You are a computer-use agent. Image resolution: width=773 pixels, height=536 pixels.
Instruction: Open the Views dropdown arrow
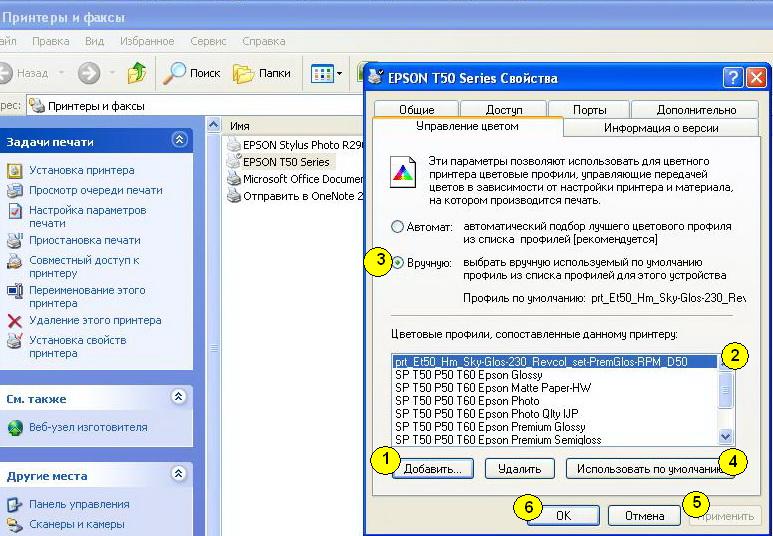[339, 74]
